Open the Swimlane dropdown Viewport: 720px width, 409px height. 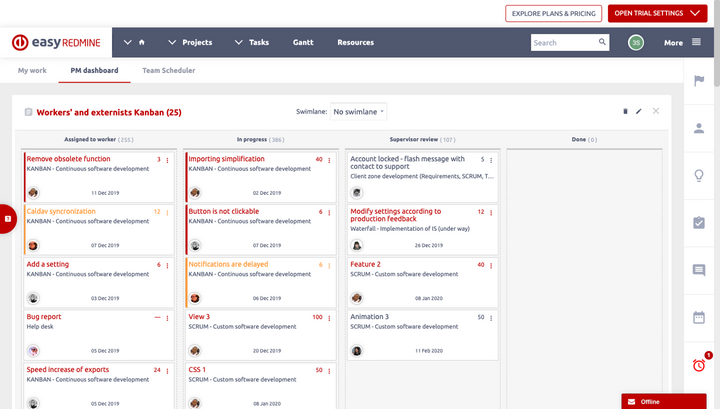pyautogui.click(x=359, y=112)
